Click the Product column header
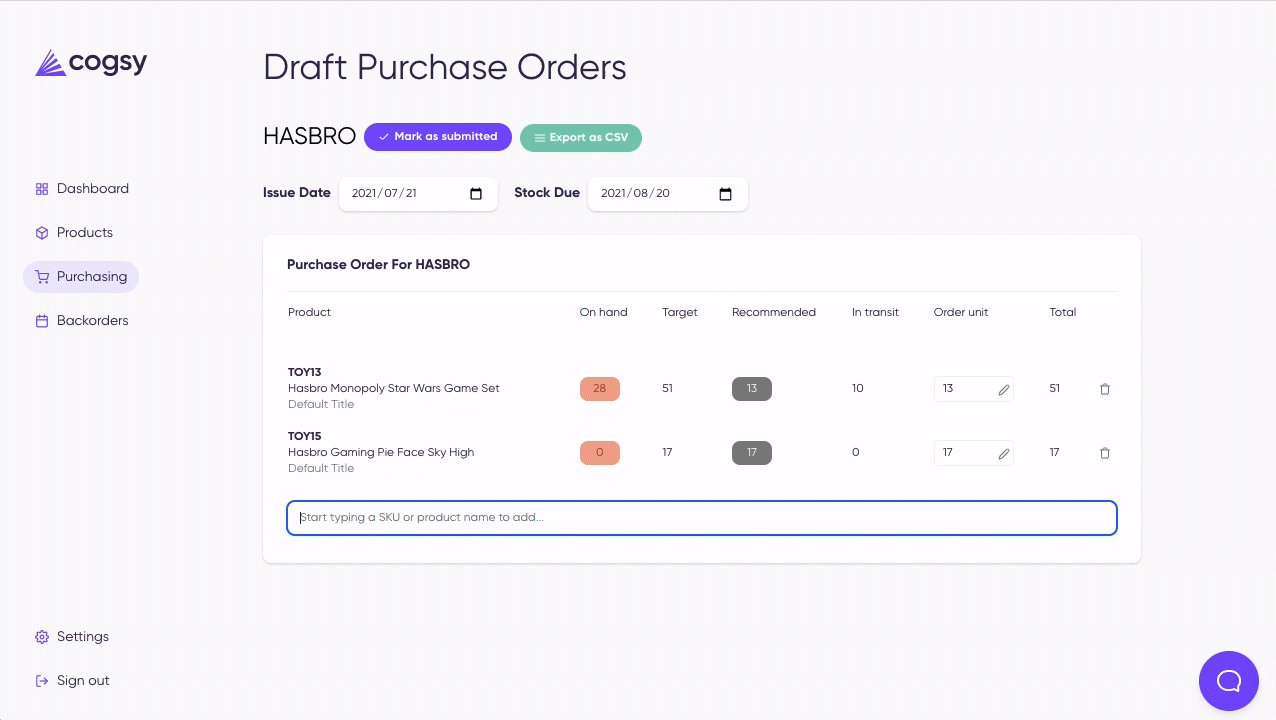1276x720 pixels. click(x=309, y=313)
